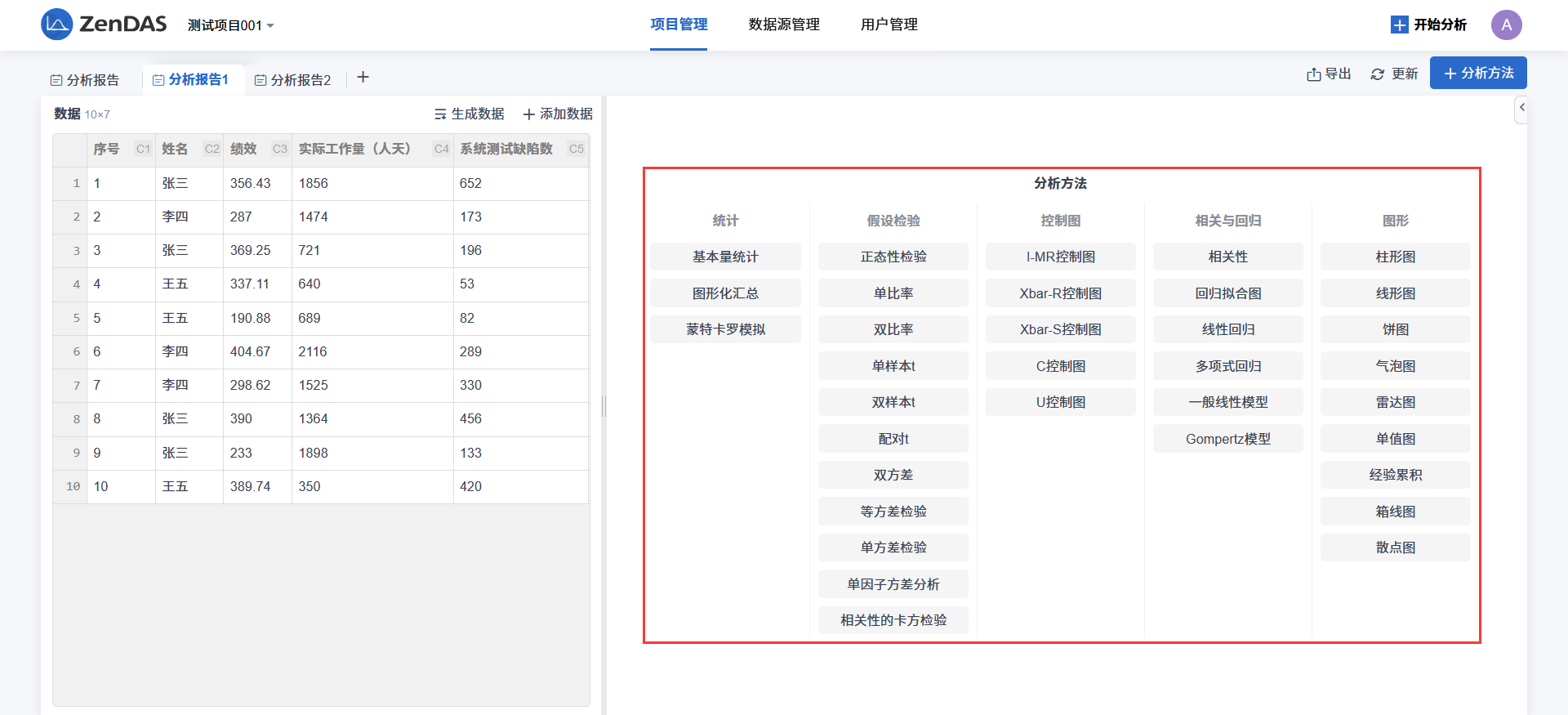Click the 添加数据 add data button
The height and width of the screenshot is (715, 1568).
pyautogui.click(x=558, y=114)
